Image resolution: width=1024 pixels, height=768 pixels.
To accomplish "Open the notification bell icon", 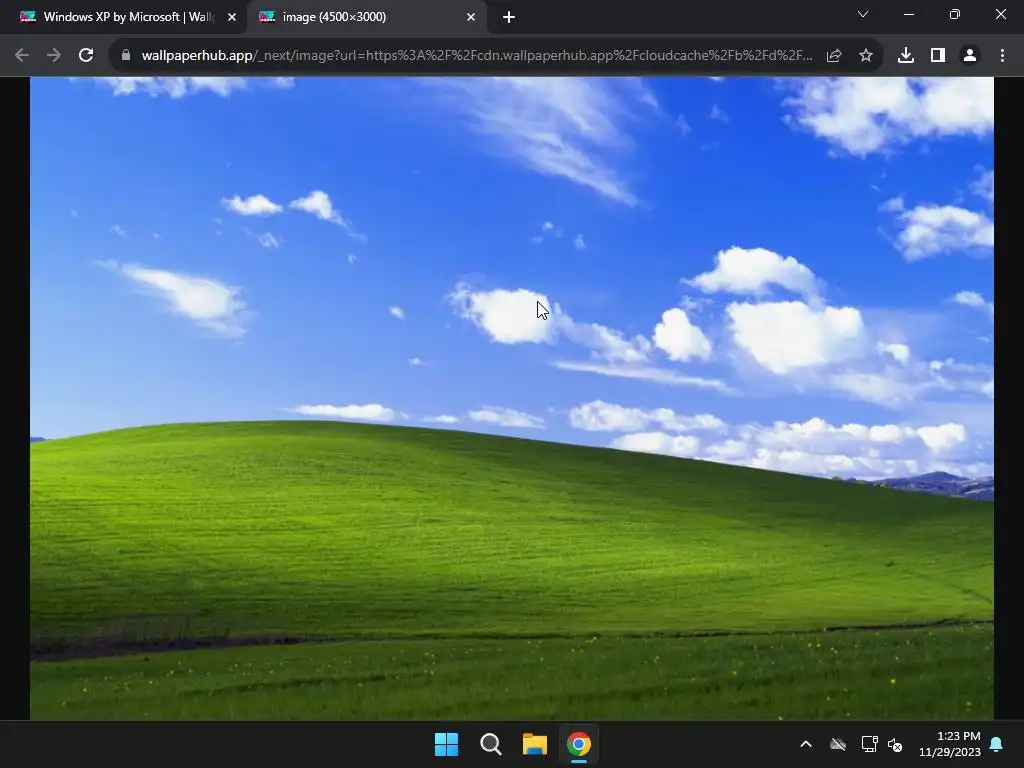I will pos(997,744).
